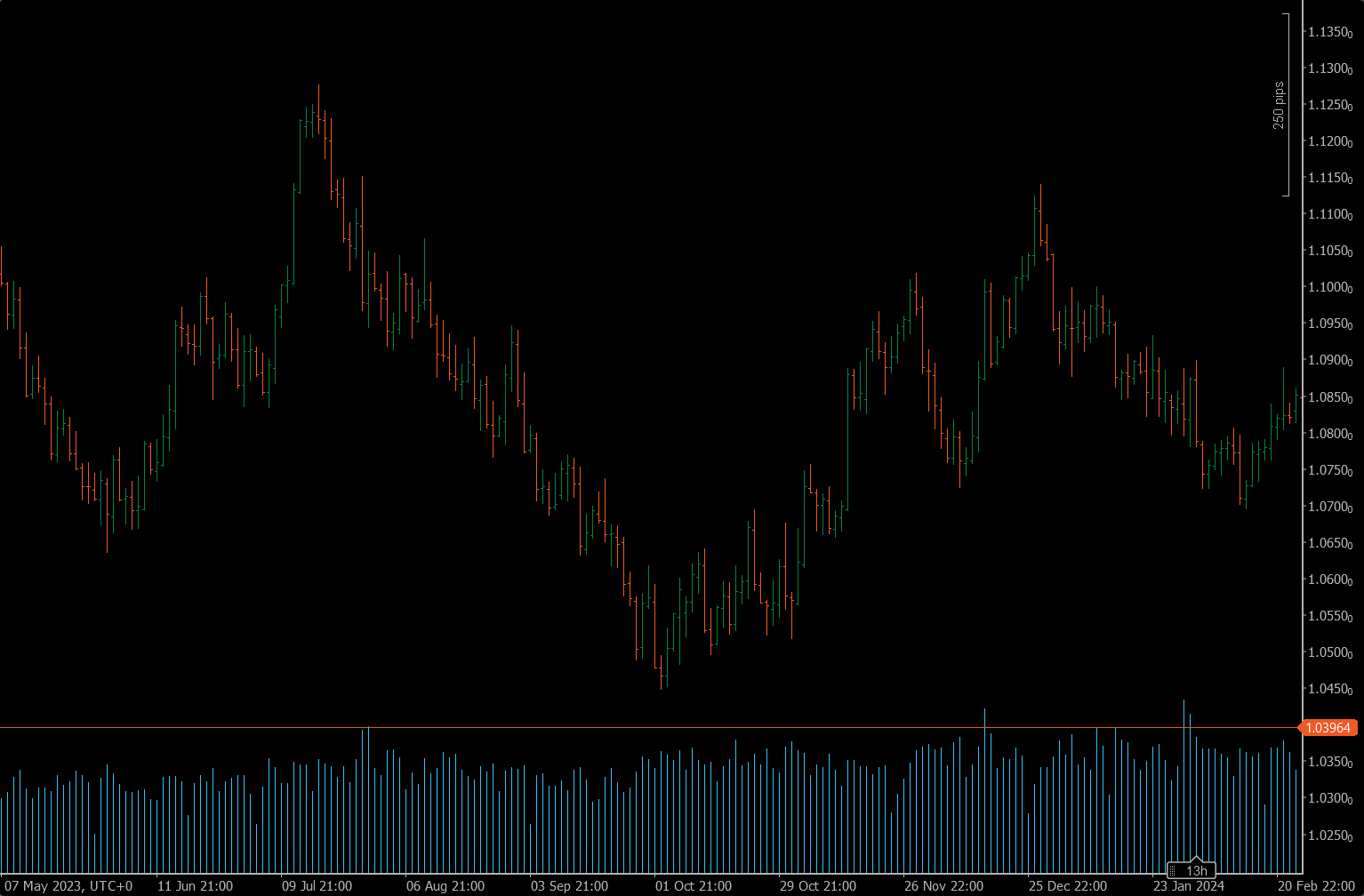Click the 1.0650 price axis label
This screenshot has width=1364, height=896.
tap(1329, 544)
